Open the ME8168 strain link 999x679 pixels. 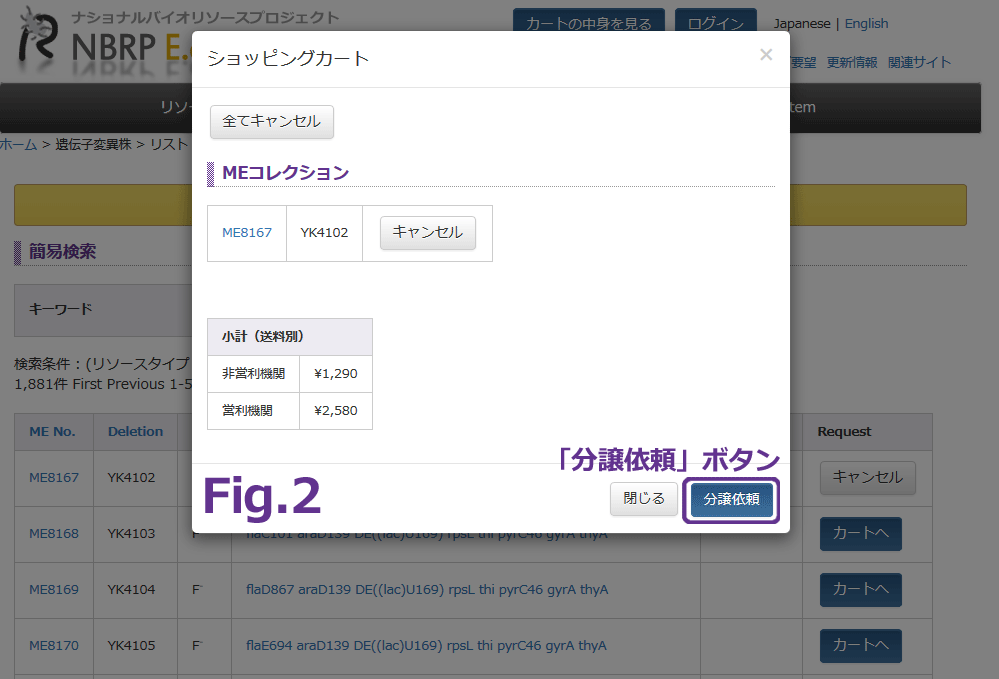54,533
